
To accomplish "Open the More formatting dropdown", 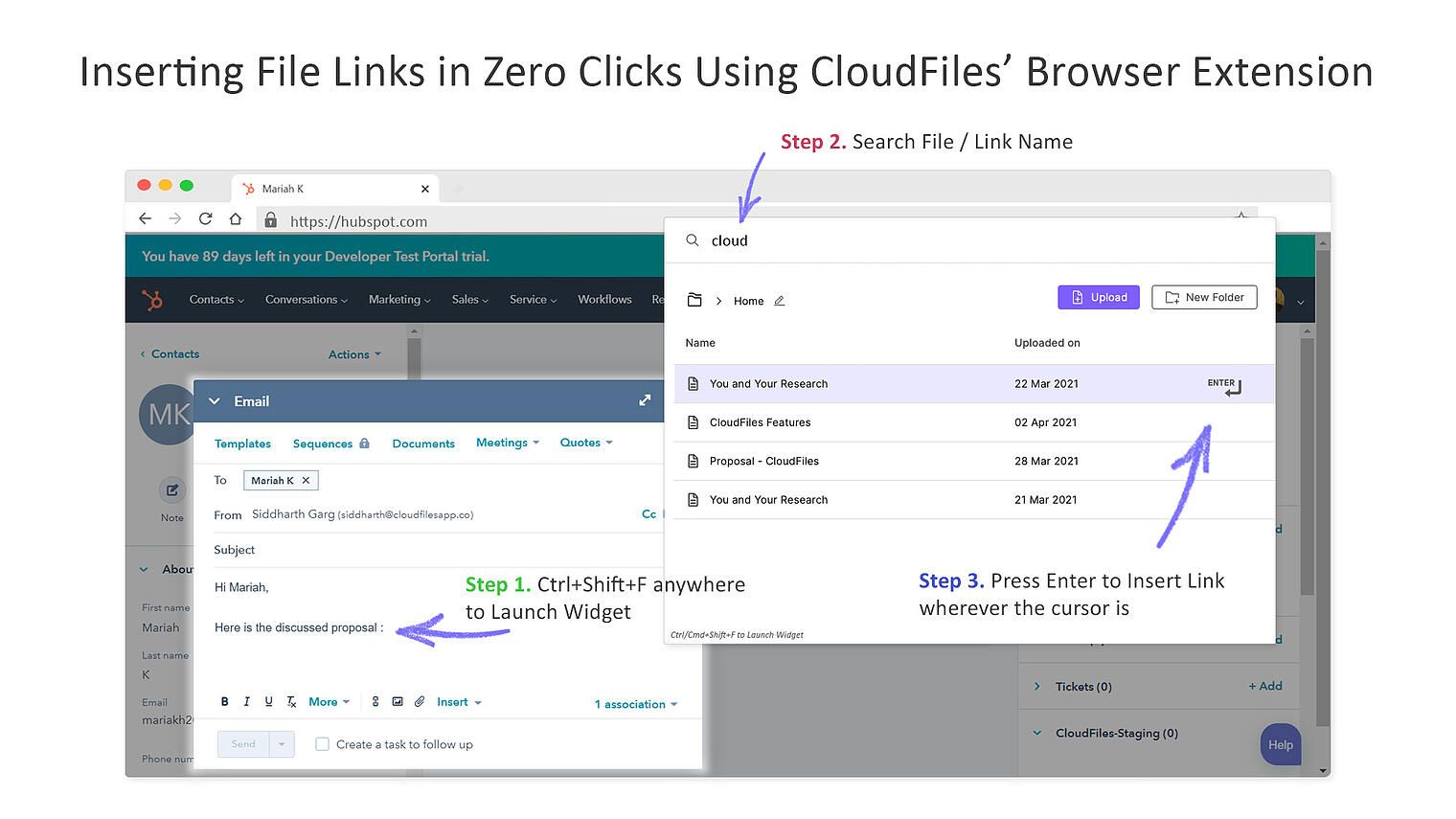I will [329, 702].
